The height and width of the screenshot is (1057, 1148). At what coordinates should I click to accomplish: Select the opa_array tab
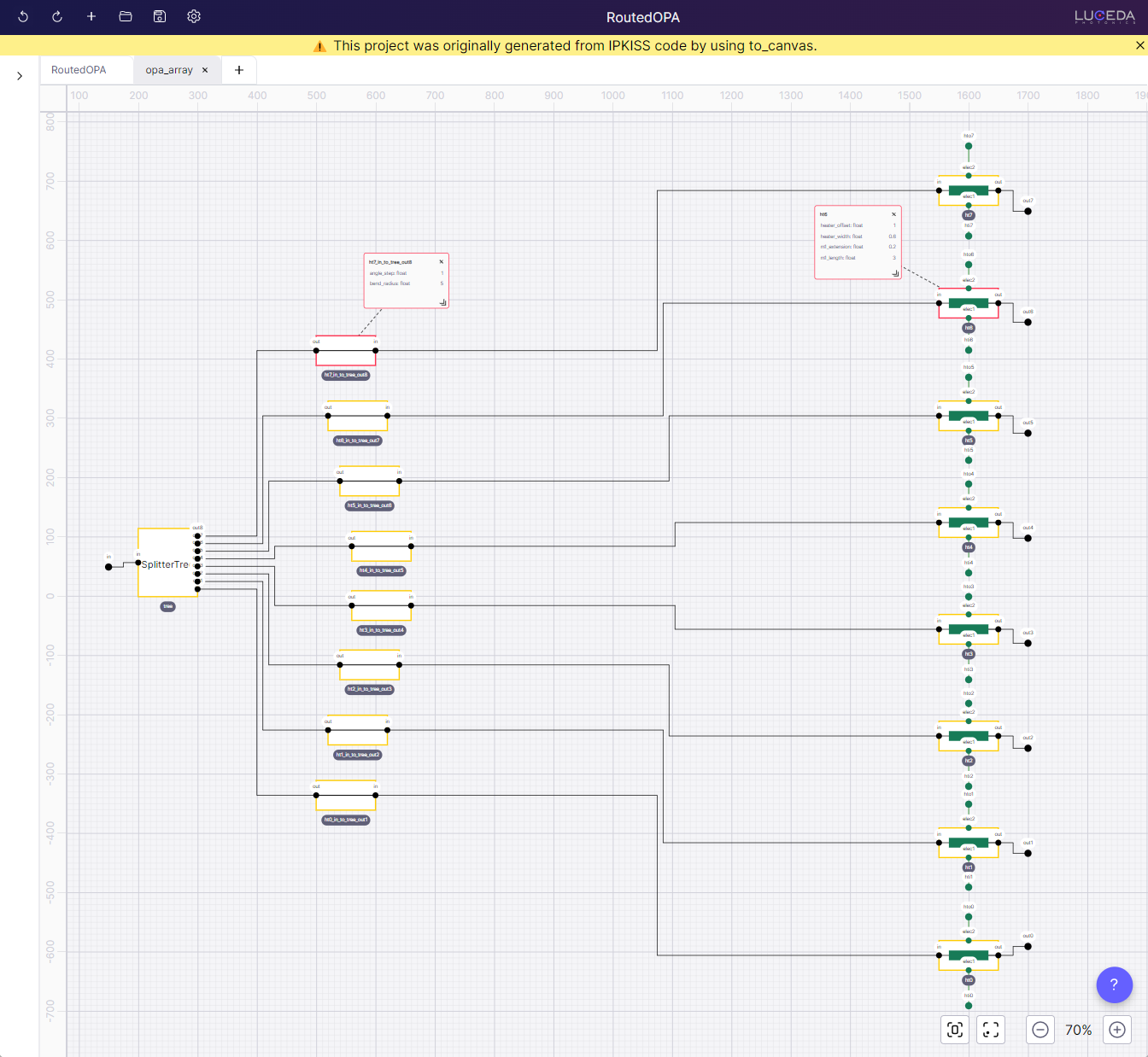tap(168, 70)
